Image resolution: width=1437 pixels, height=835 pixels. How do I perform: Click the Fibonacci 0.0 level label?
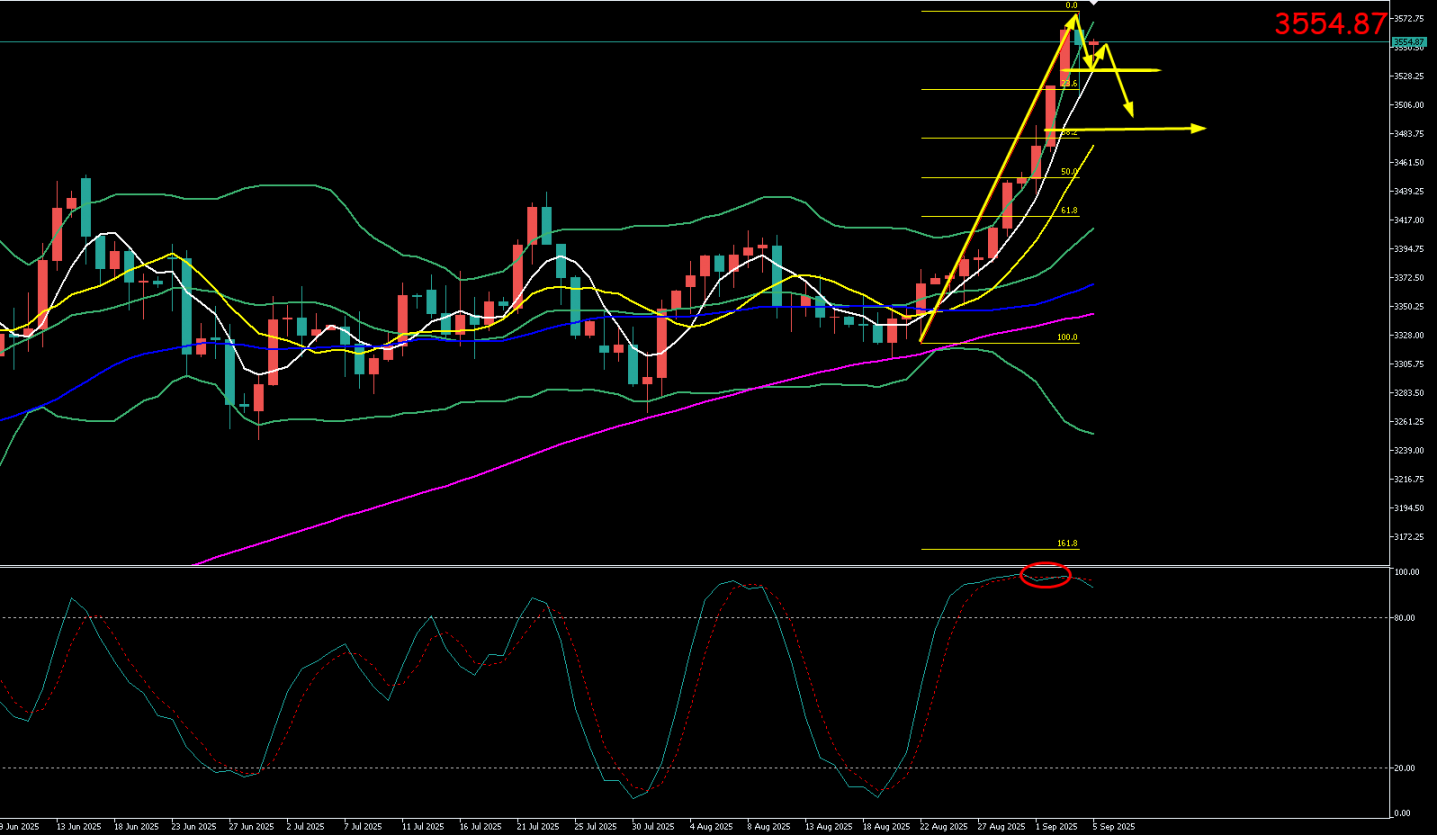(x=1071, y=5)
